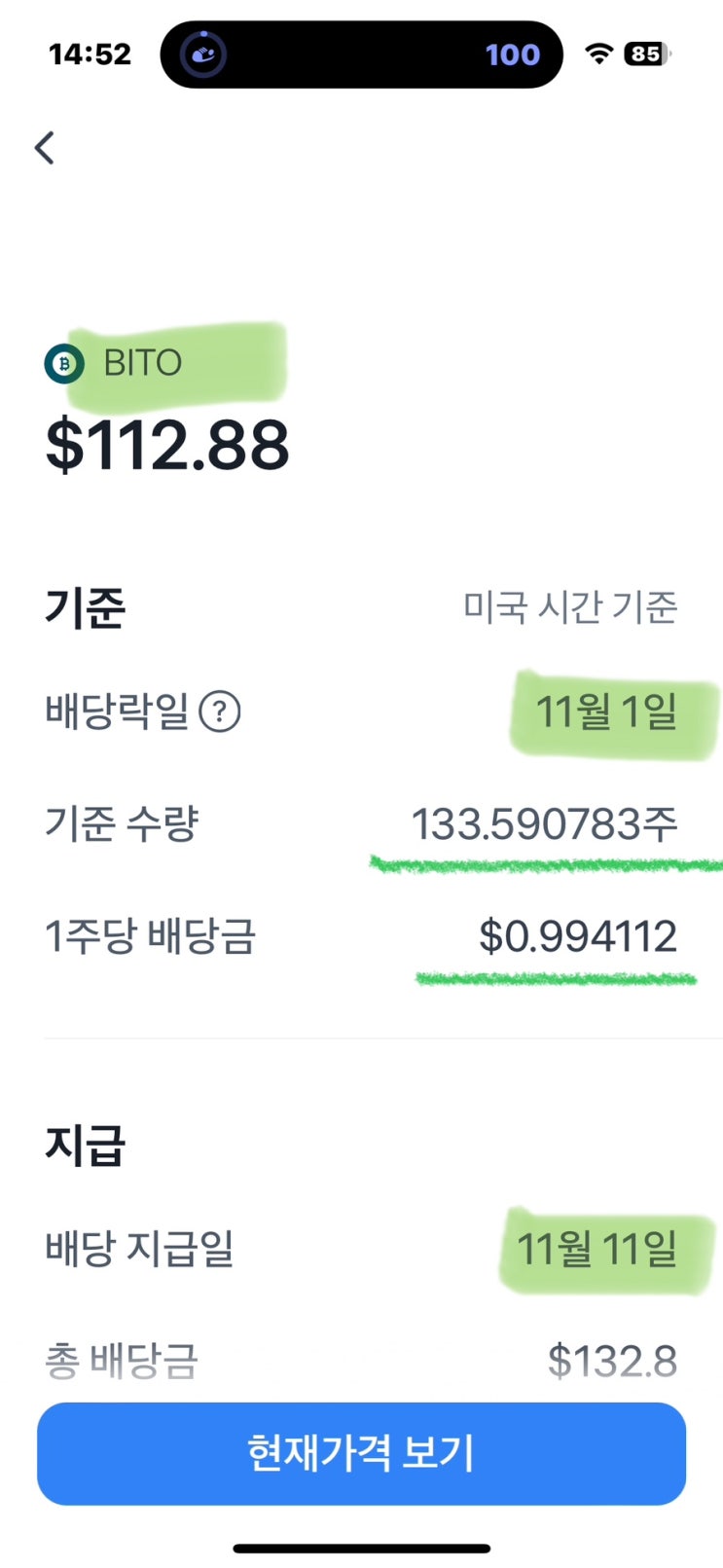This screenshot has height=1568, width=723.
Task: Tap the $112.88 dividend amount
Action: [x=167, y=446]
